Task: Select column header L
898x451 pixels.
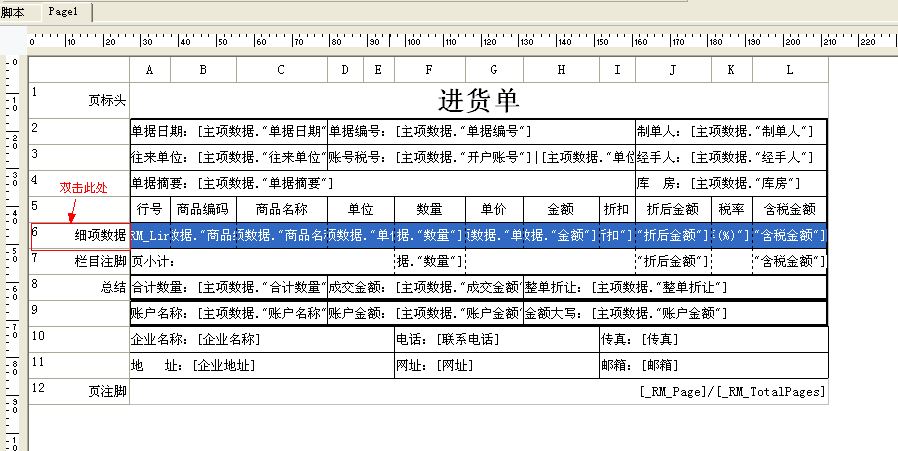Action: (790, 70)
